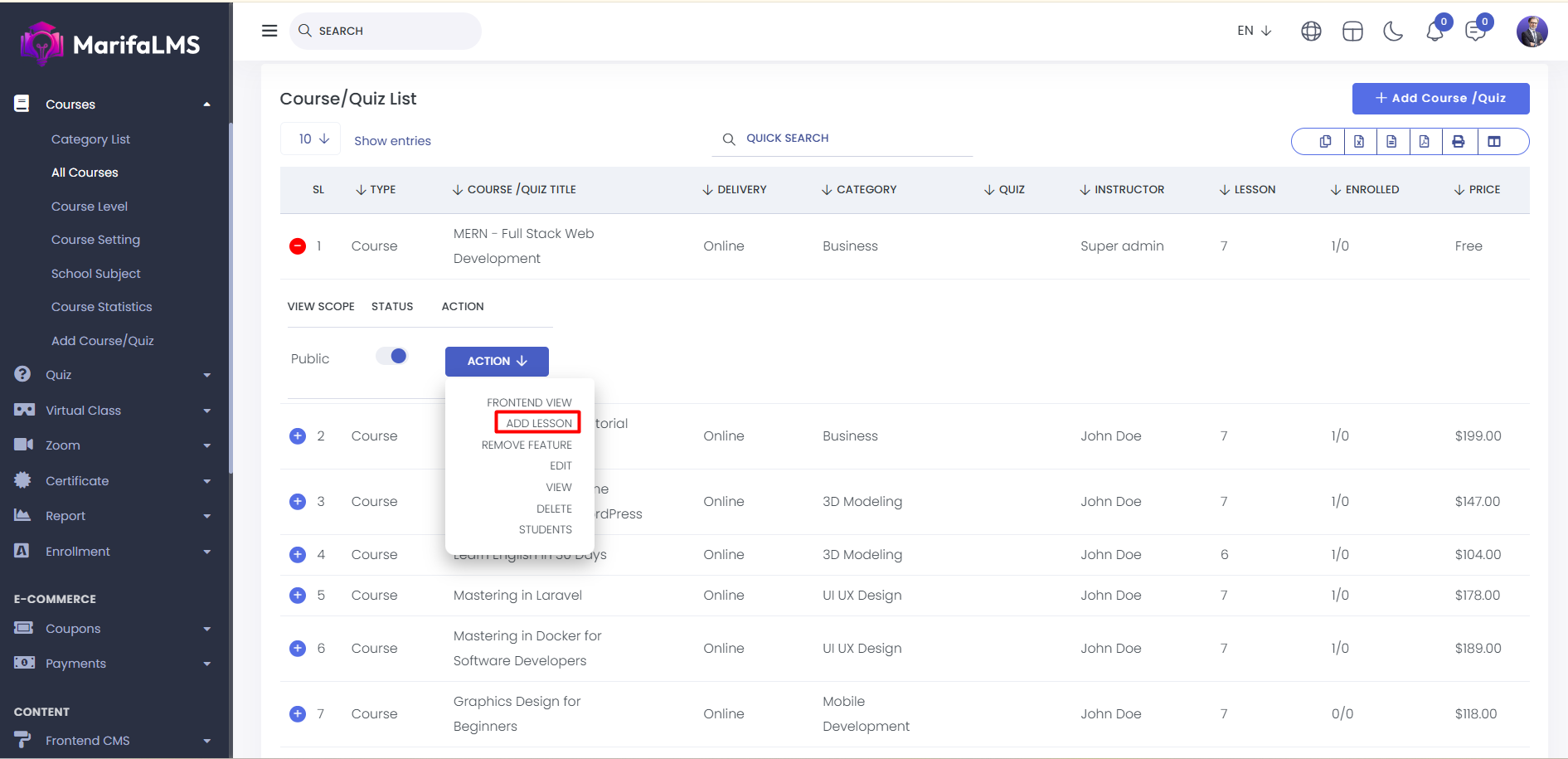Choose Remove Feature in action menu
This screenshot has height=759, width=1568.
(x=527, y=445)
